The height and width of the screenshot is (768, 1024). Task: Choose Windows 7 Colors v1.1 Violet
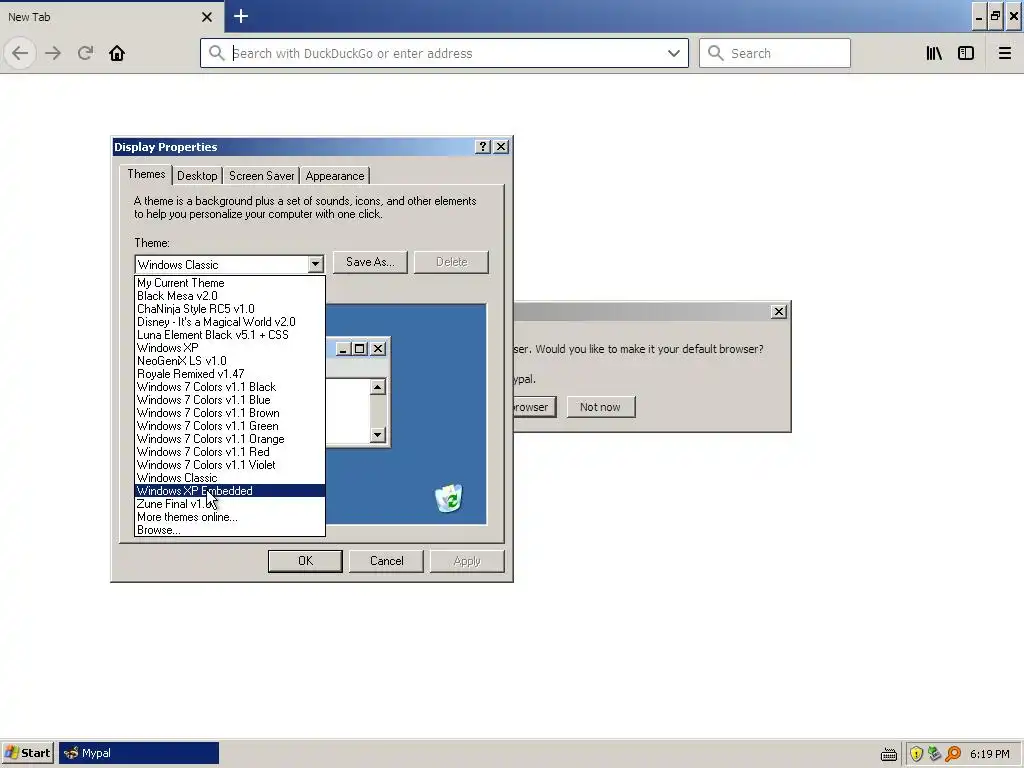[229, 465]
